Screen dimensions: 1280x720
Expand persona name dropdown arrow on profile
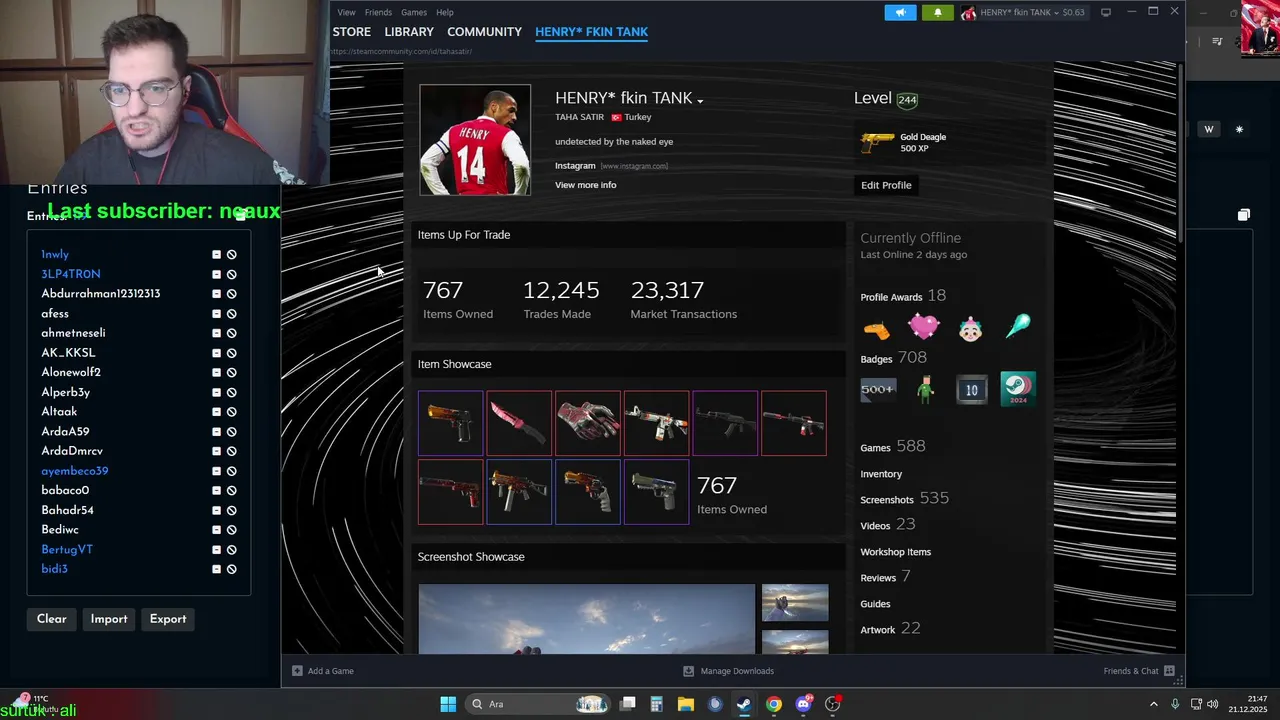[x=700, y=101]
